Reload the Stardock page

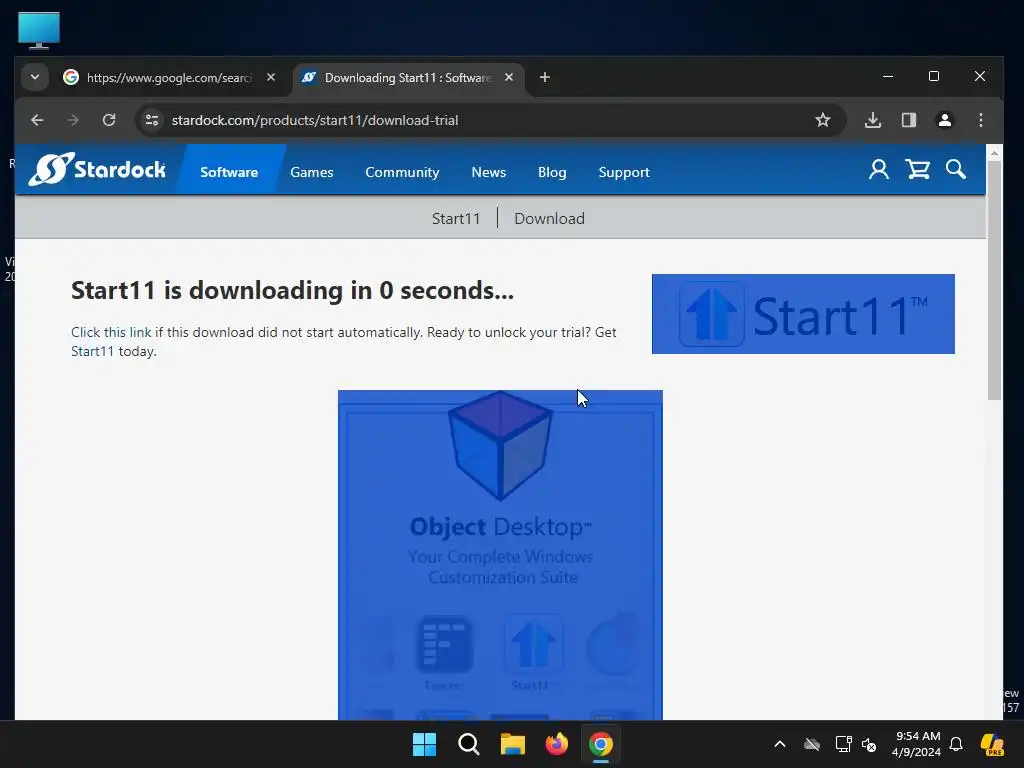[x=109, y=120]
